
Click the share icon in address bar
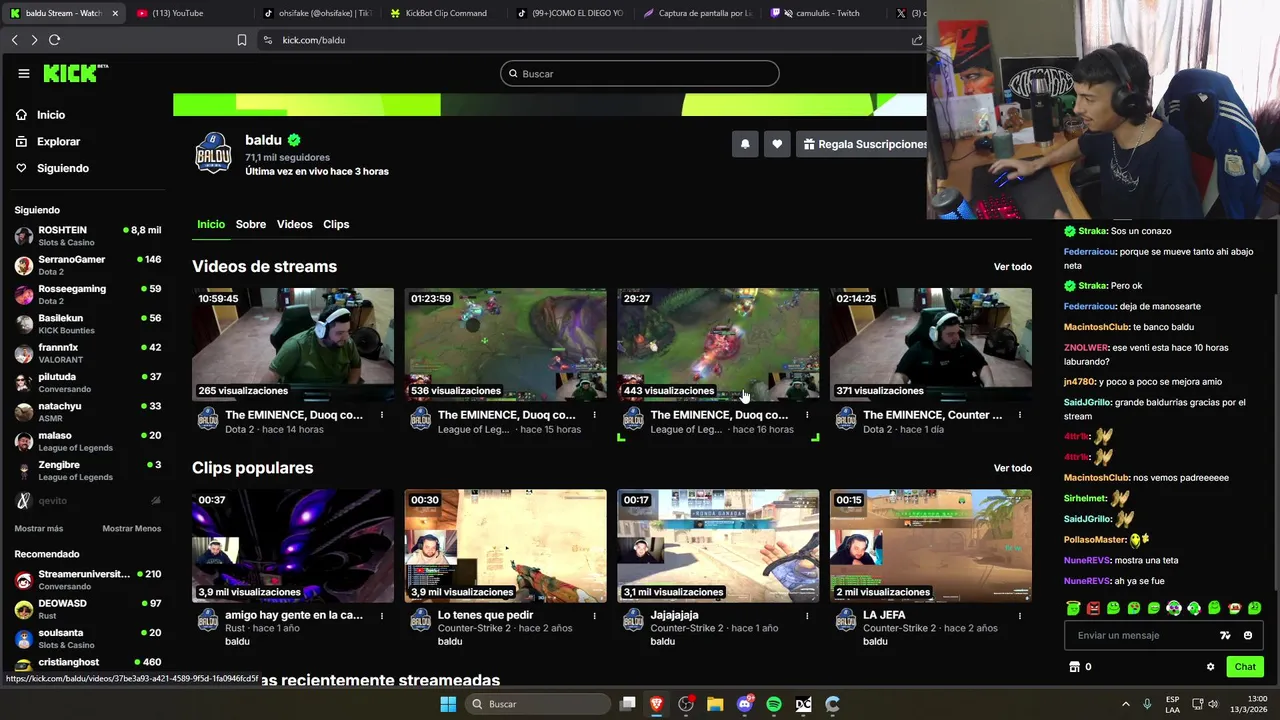(x=917, y=40)
